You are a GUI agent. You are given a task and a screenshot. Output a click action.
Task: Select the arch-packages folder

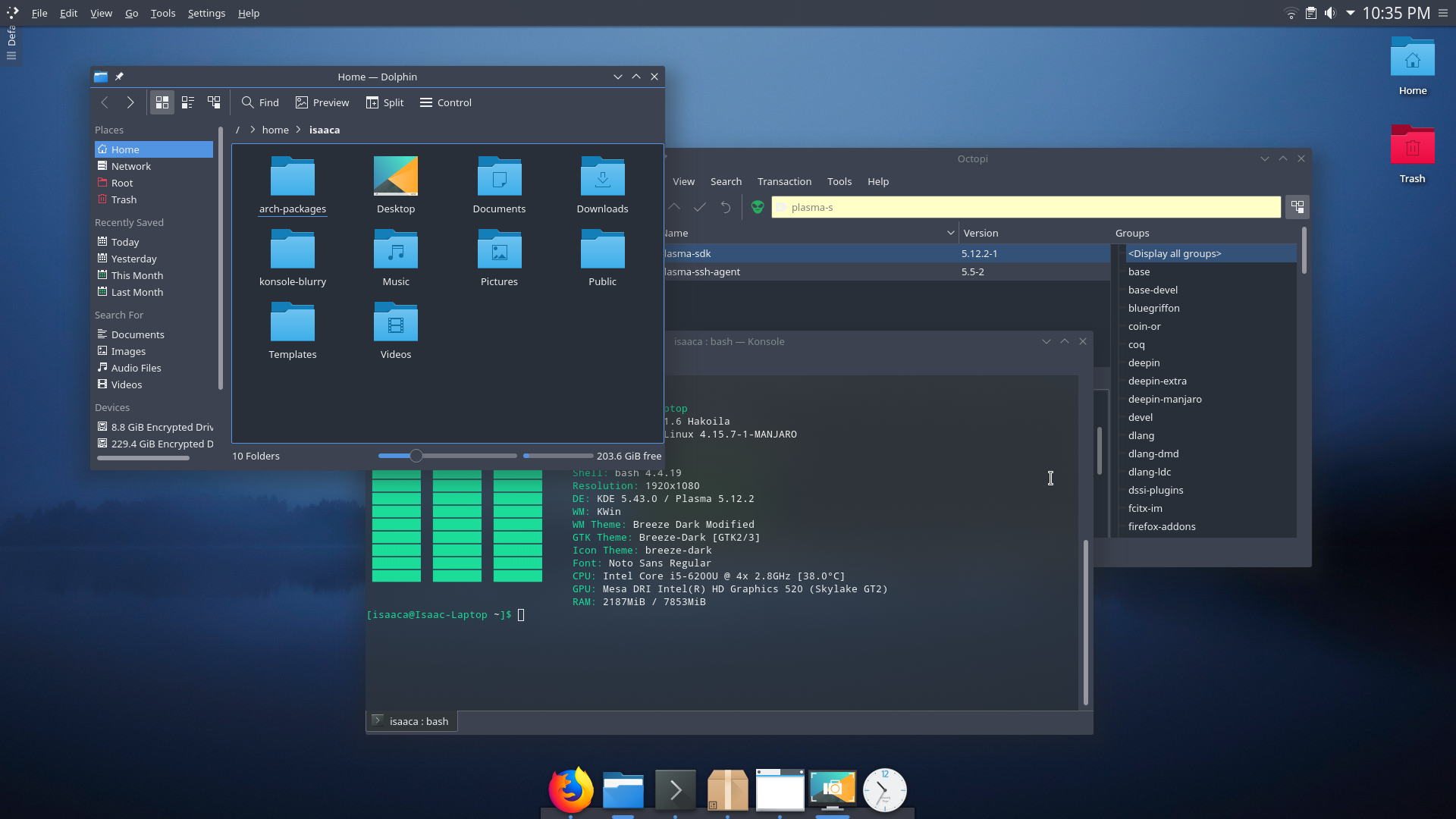(293, 186)
